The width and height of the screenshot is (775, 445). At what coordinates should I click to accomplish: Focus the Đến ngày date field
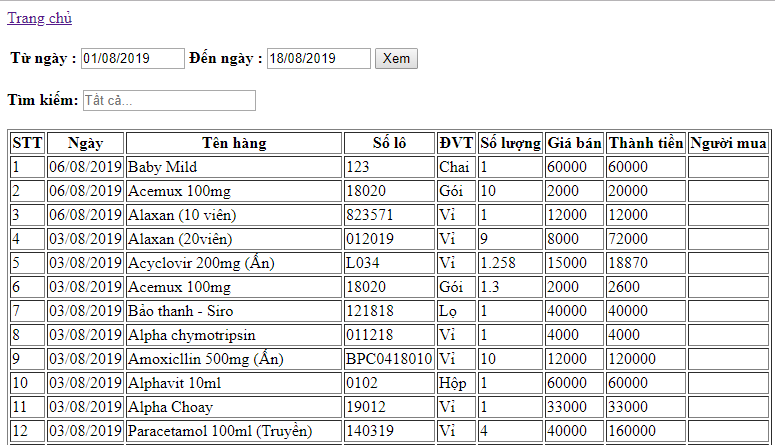tap(319, 58)
